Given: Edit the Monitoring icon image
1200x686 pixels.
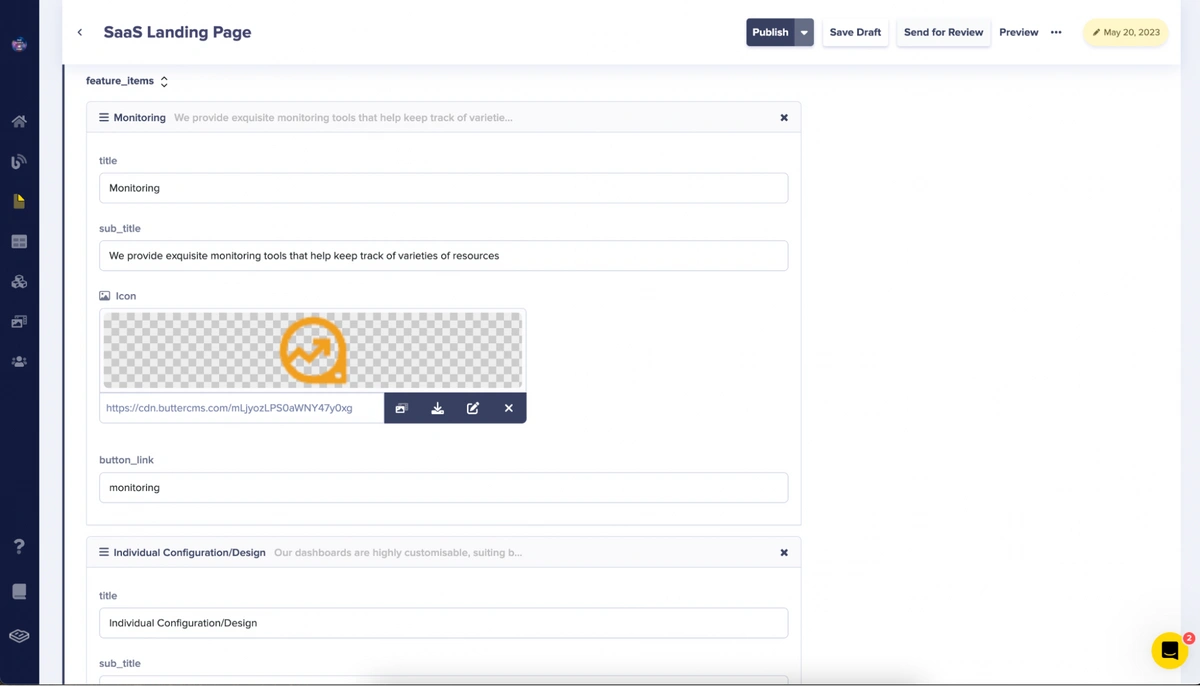Looking at the screenshot, I should (473, 408).
